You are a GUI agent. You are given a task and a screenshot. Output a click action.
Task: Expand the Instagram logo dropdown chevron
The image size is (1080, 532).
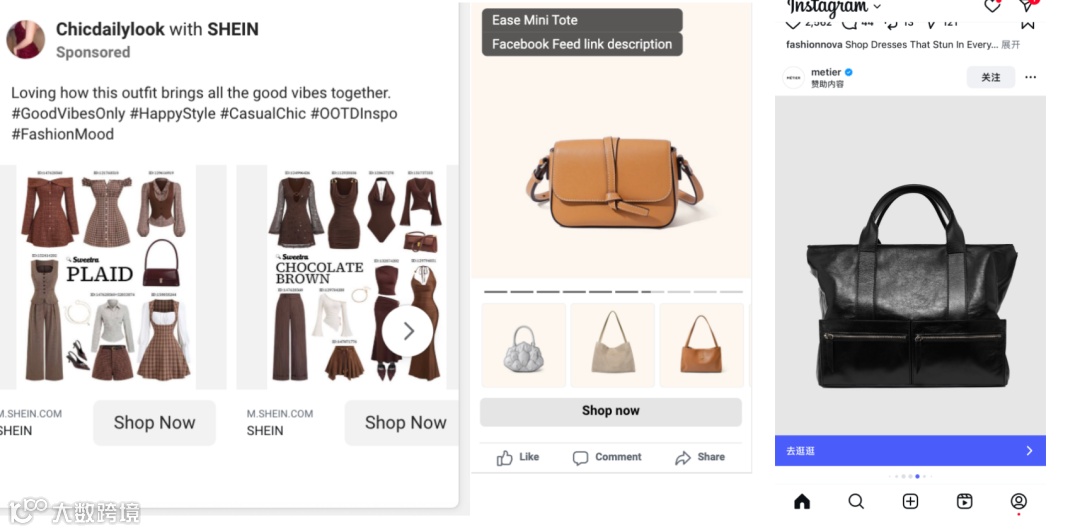pos(876,8)
